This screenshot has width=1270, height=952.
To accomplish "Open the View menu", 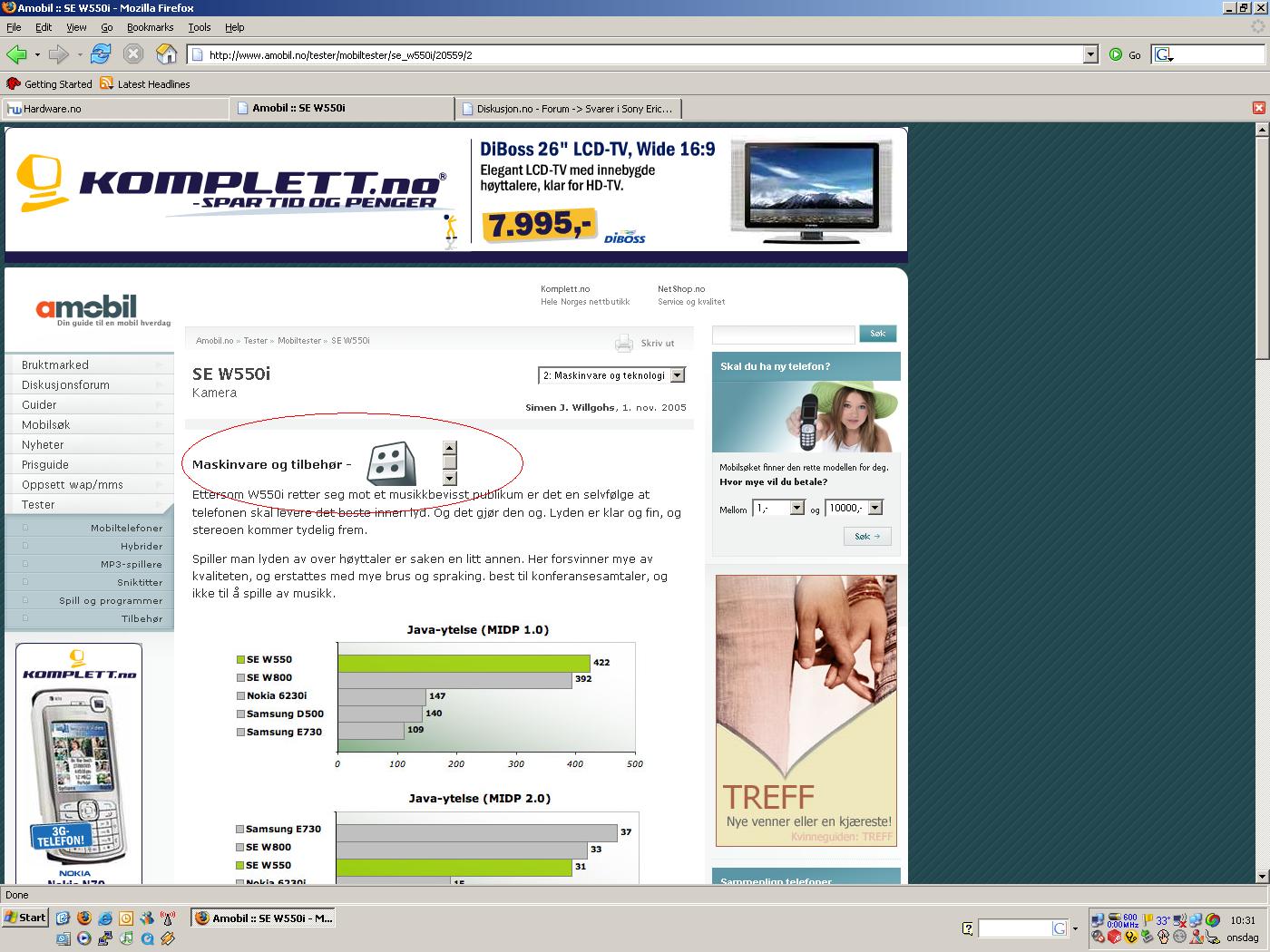I will tap(76, 27).
